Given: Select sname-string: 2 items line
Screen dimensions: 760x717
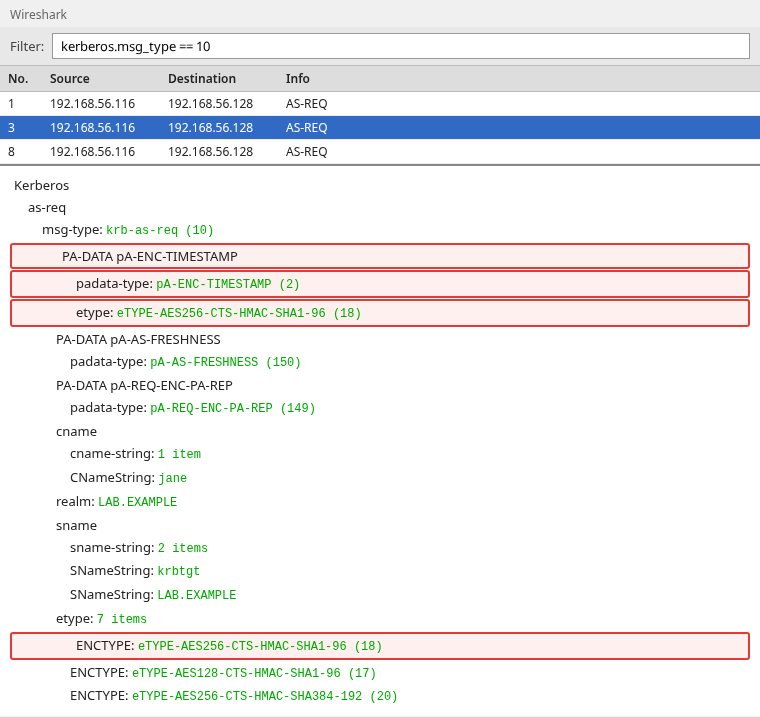Looking at the screenshot, I should [x=139, y=548].
